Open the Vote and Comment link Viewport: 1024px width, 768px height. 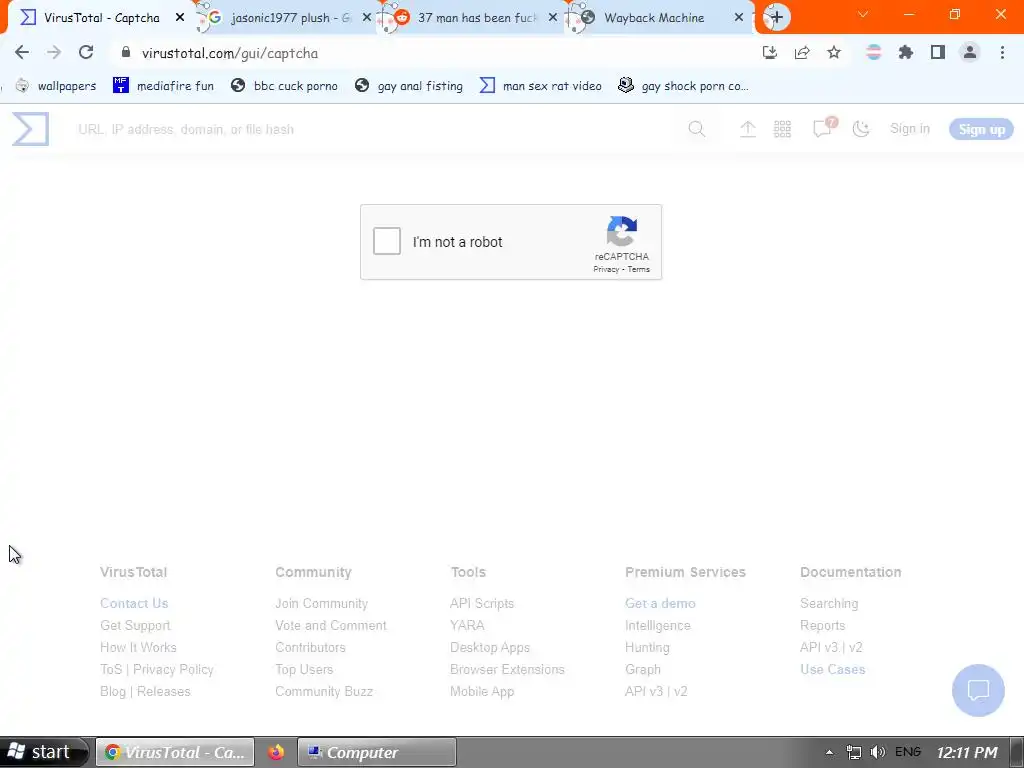tap(330, 626)
